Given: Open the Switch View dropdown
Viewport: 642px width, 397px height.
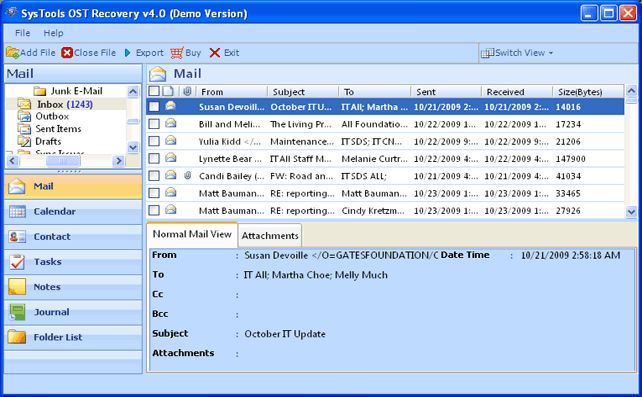Looking at the screenshot, I should 518,53.
